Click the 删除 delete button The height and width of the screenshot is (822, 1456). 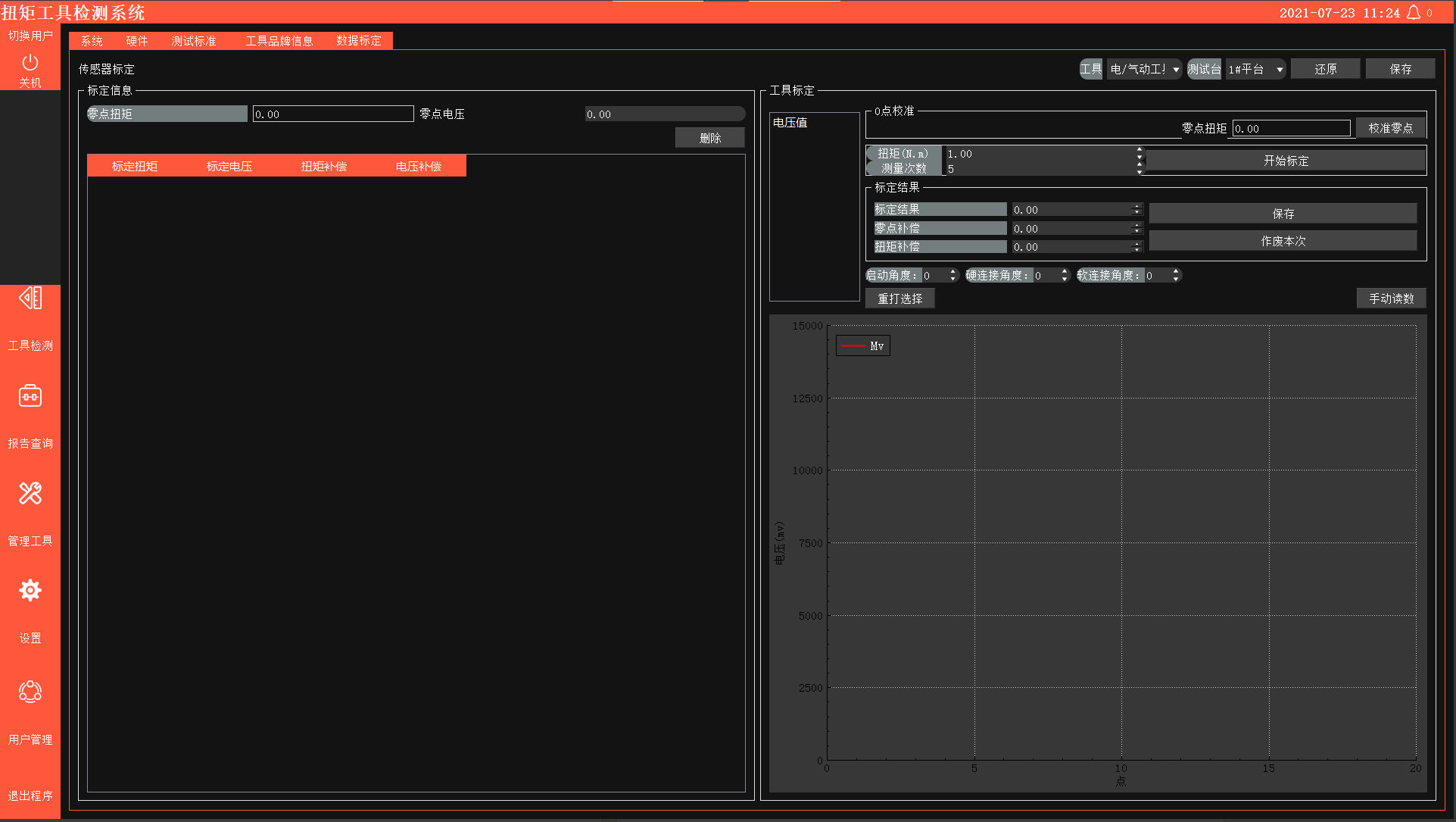[x=709, y=138]
